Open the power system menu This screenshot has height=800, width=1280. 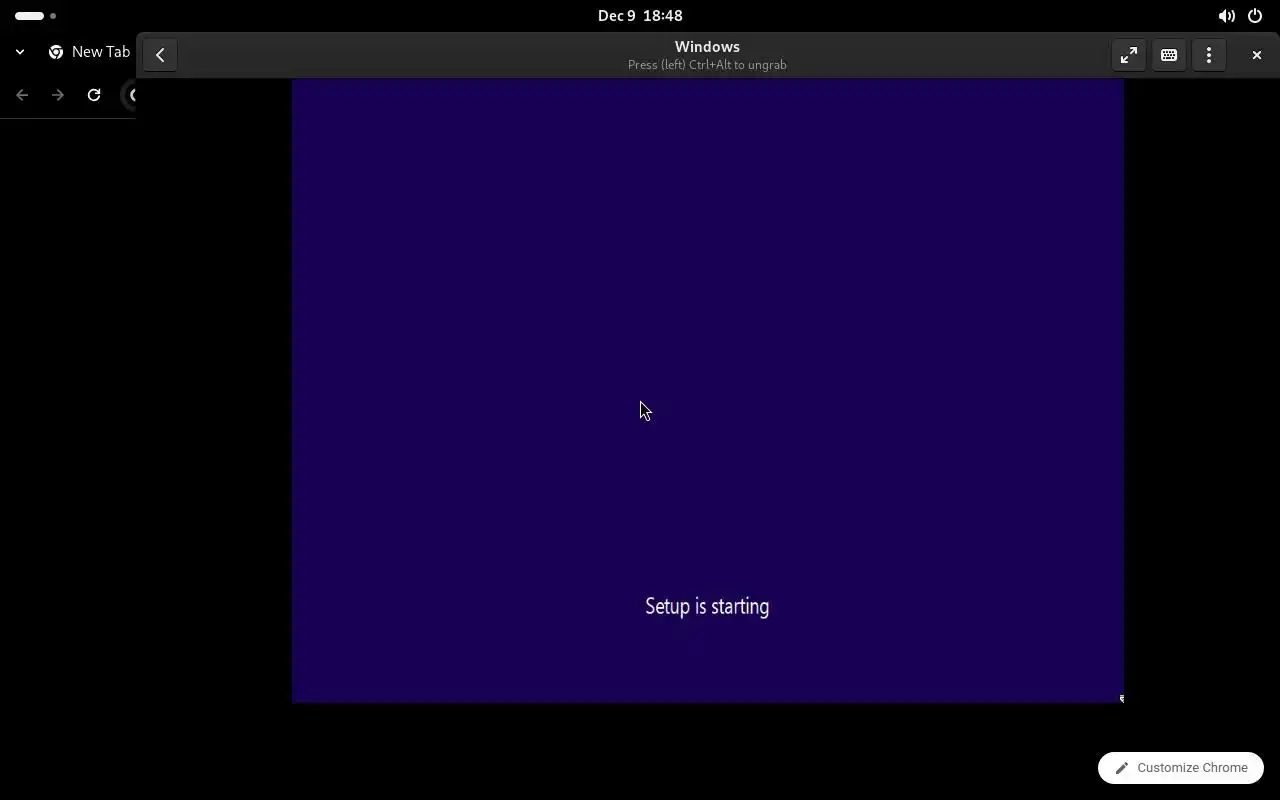[1255, 16]
